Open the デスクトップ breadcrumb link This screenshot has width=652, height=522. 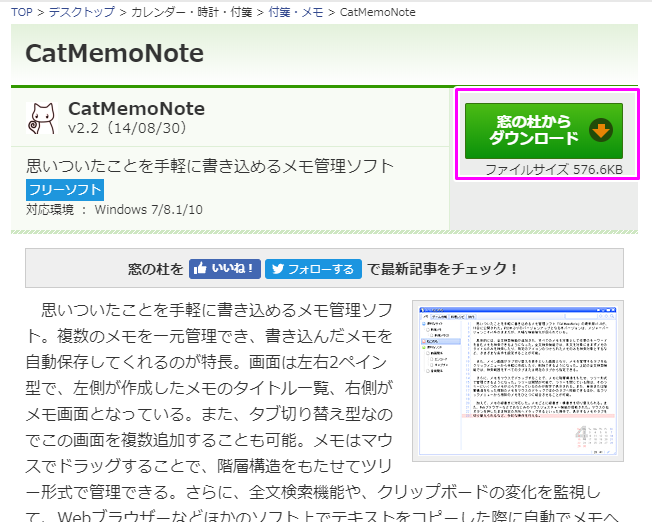[x=82, y=12]
